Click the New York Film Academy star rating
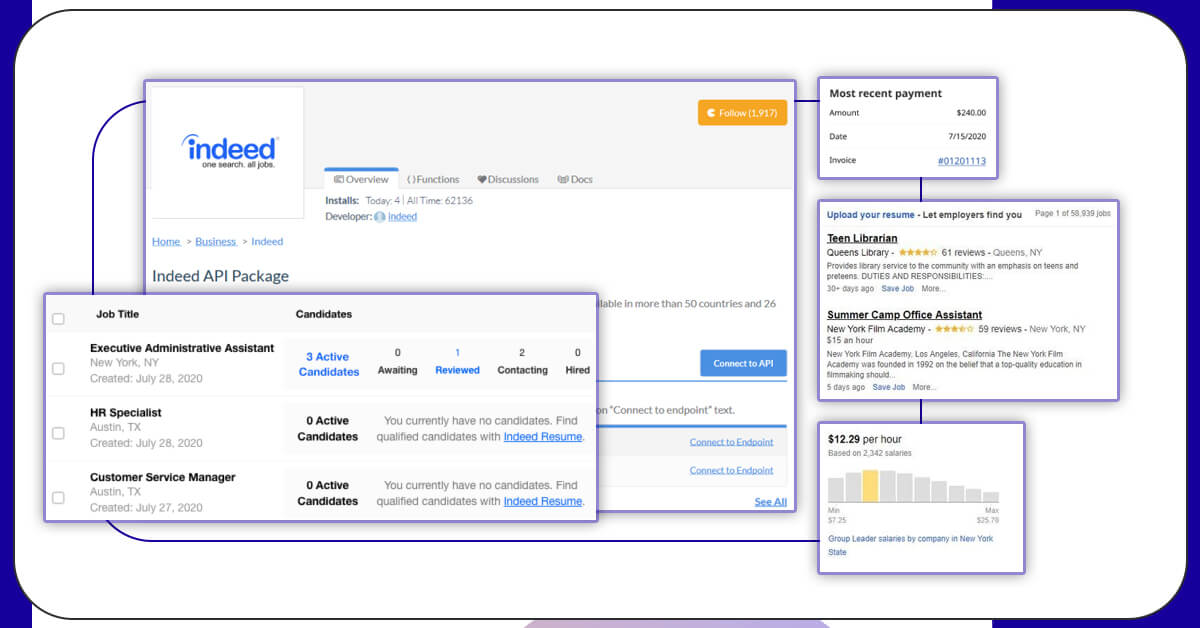 (954, 329)
